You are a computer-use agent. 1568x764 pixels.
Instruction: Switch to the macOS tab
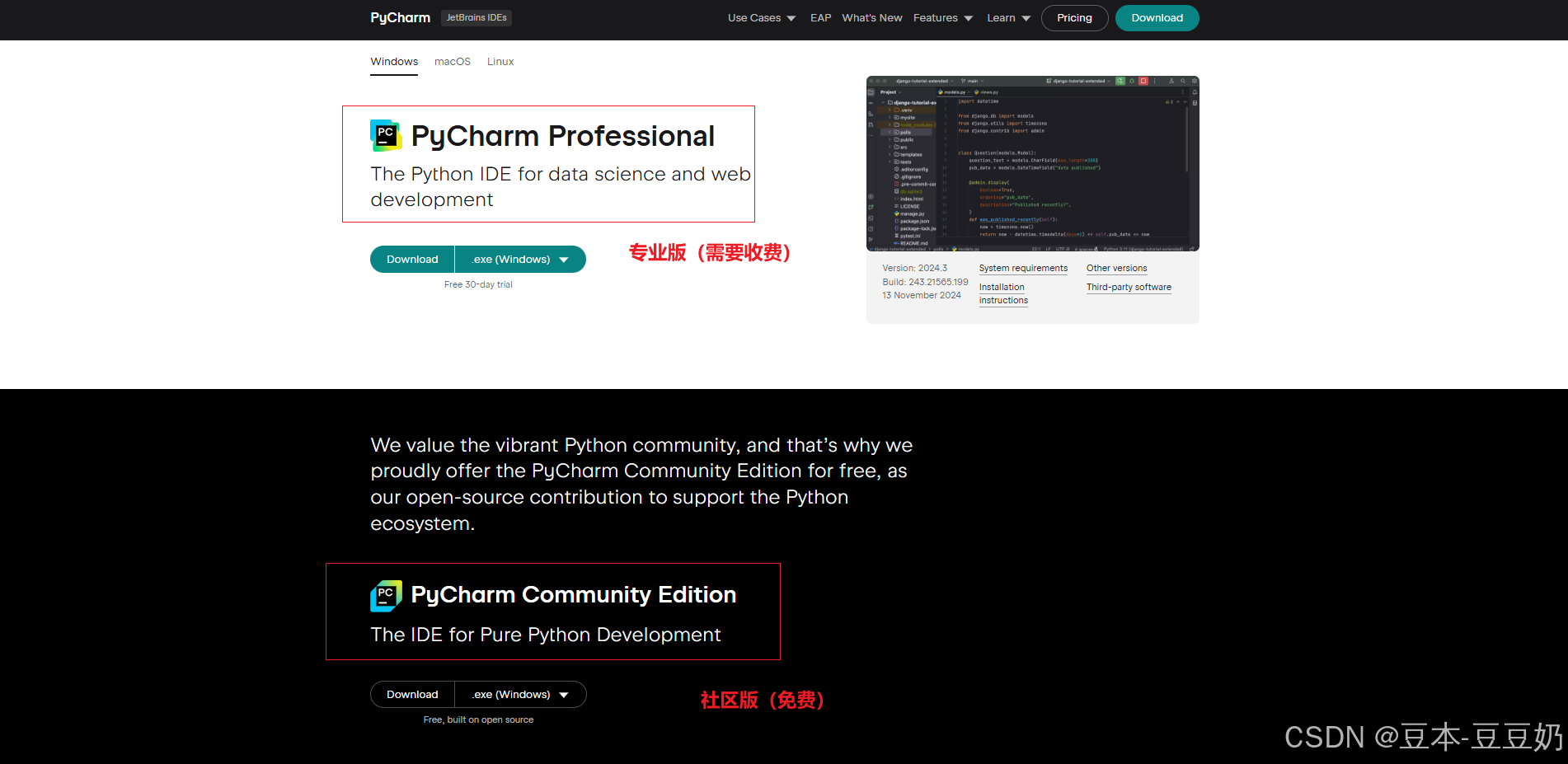click(x=453, y=62)
